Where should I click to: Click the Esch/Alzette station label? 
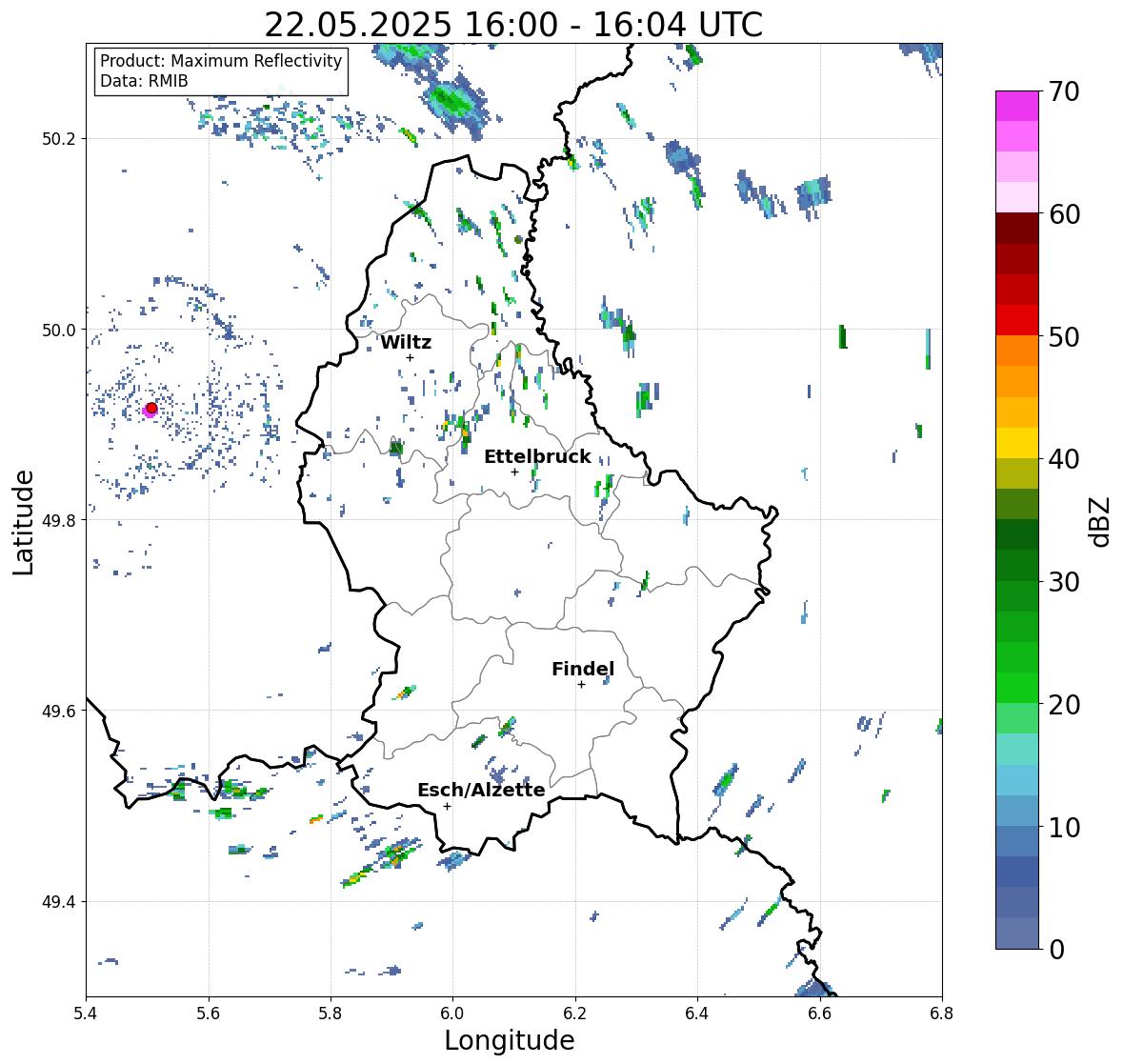tap(481, 790)
